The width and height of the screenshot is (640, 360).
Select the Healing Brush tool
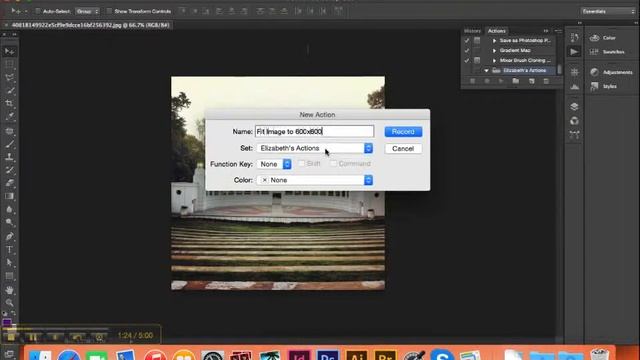pos(9,131)
